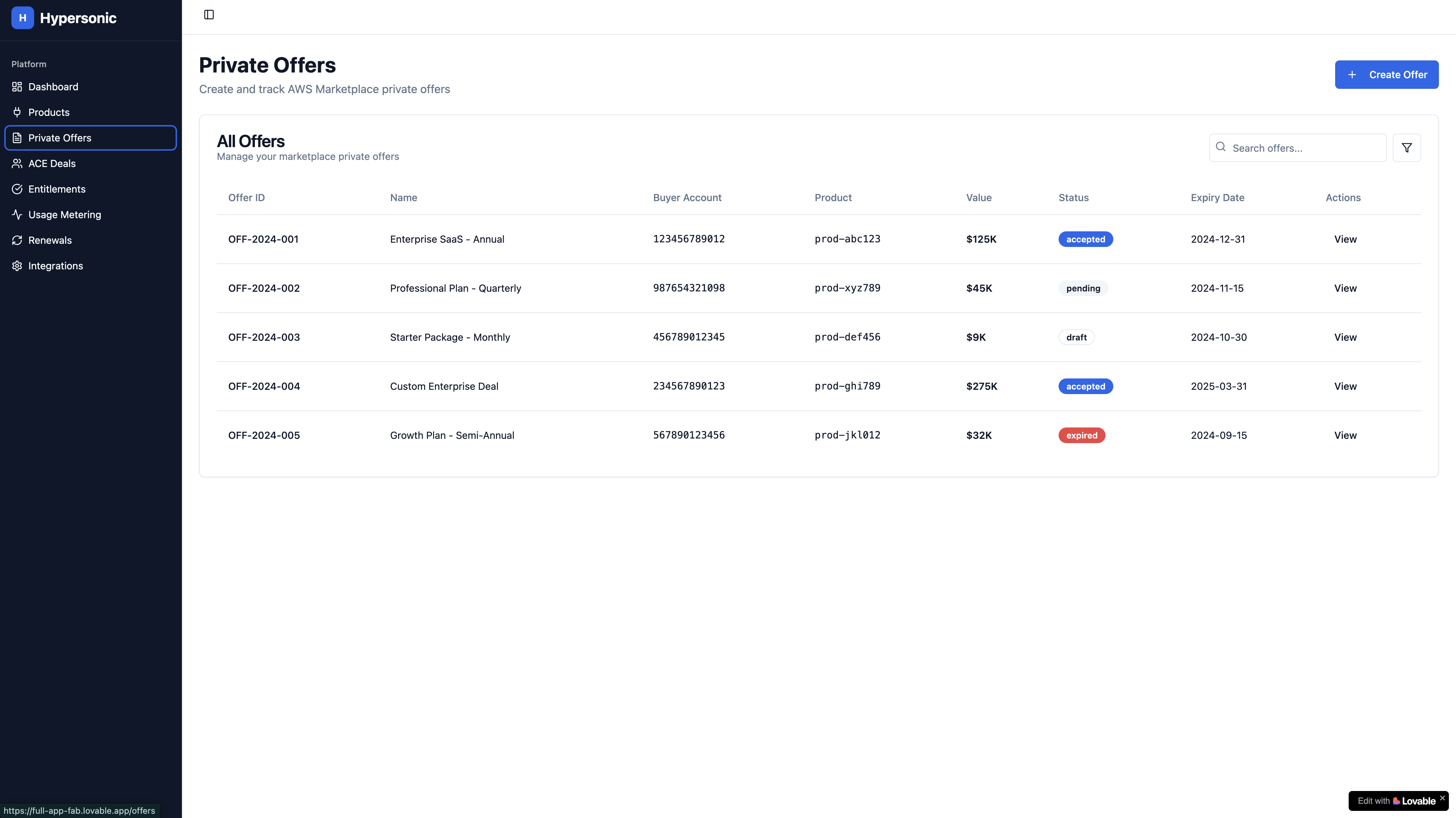Image resolution: width=1456 pixels, height=818 pixels.
Task: Click the Entitlements checkmark icon
Action: click(x=17, y=189)
